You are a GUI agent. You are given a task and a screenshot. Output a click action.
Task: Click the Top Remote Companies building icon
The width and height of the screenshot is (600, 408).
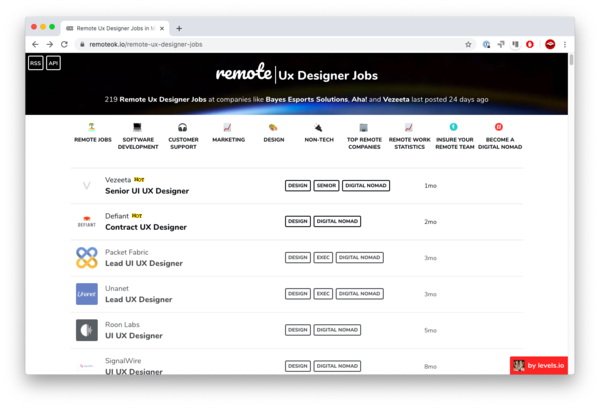364,127
